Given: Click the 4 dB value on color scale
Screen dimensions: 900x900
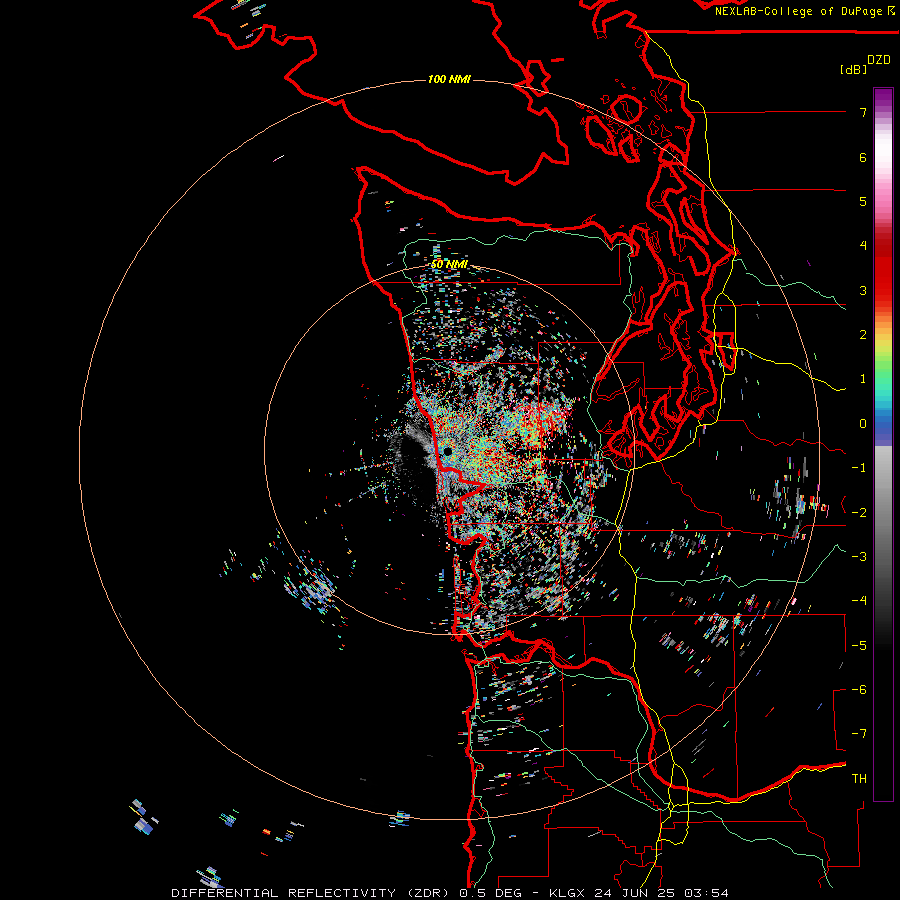Looking at the screenshot, I should tap(863, 246).
